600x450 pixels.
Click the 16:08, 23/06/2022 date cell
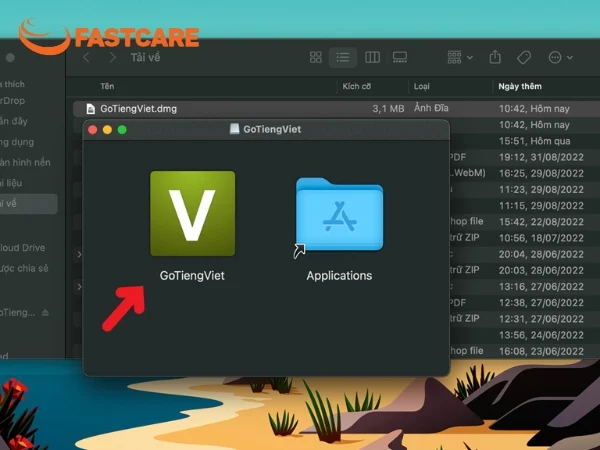coord(541,351)
